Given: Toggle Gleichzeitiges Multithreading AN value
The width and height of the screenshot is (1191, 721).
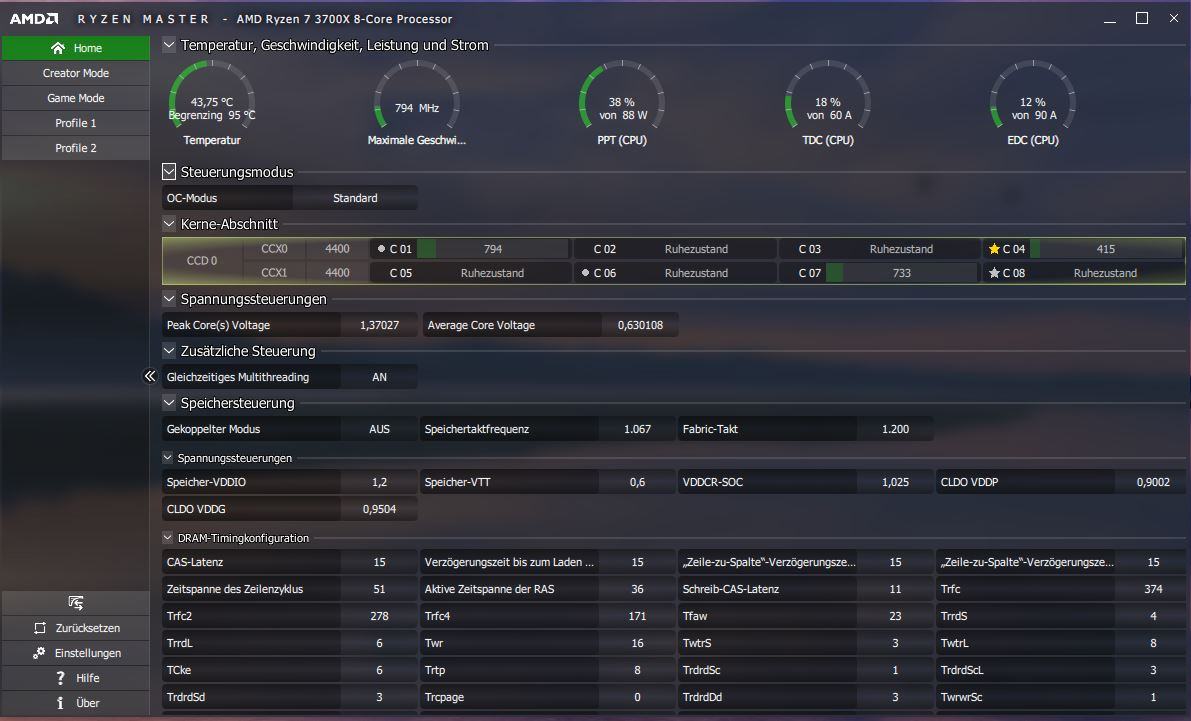Looking at the screenshot, I should [x=379, y=377].
